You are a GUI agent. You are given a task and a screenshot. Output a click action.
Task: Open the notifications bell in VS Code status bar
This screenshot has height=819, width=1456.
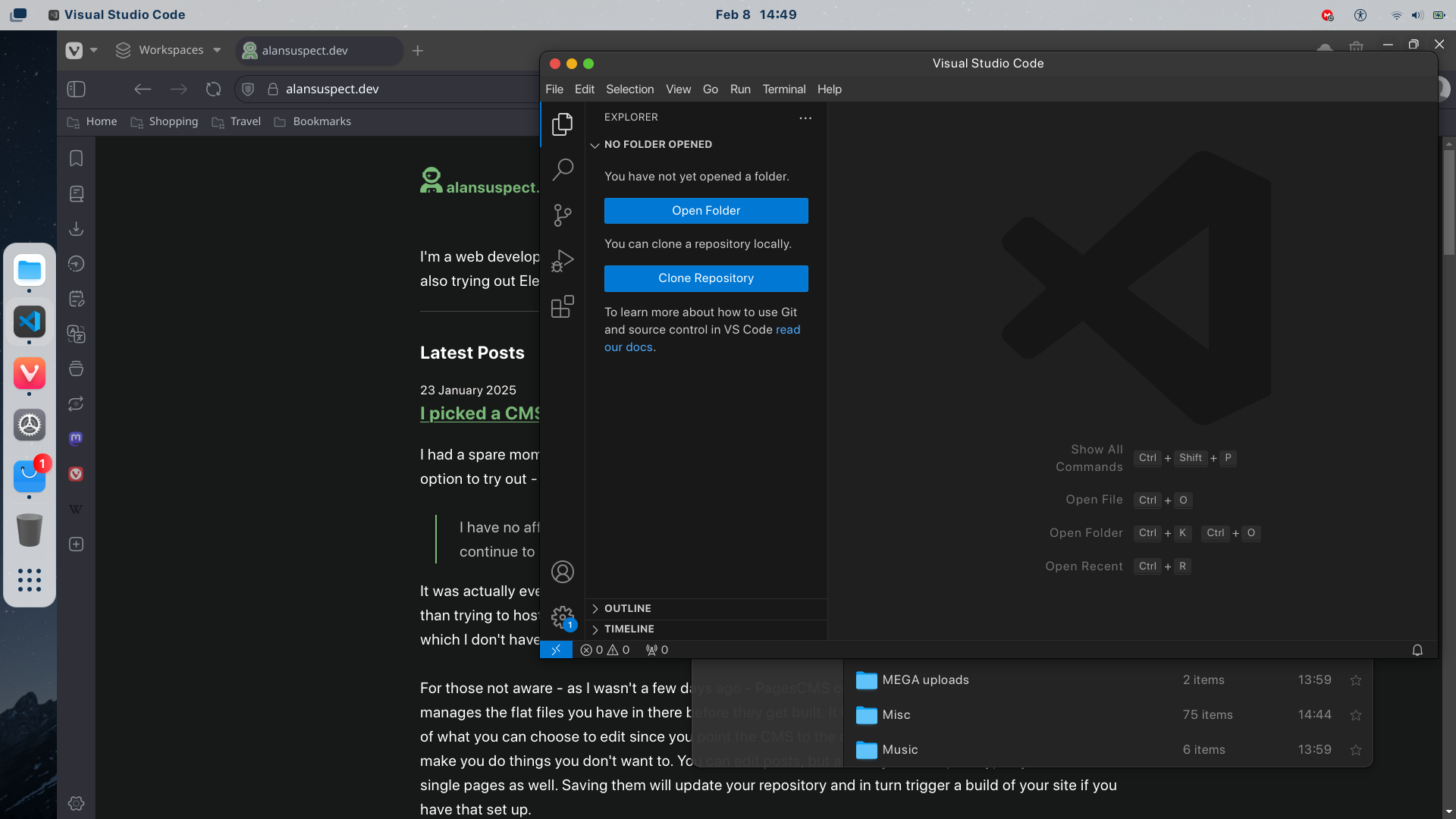point(1417,650)
